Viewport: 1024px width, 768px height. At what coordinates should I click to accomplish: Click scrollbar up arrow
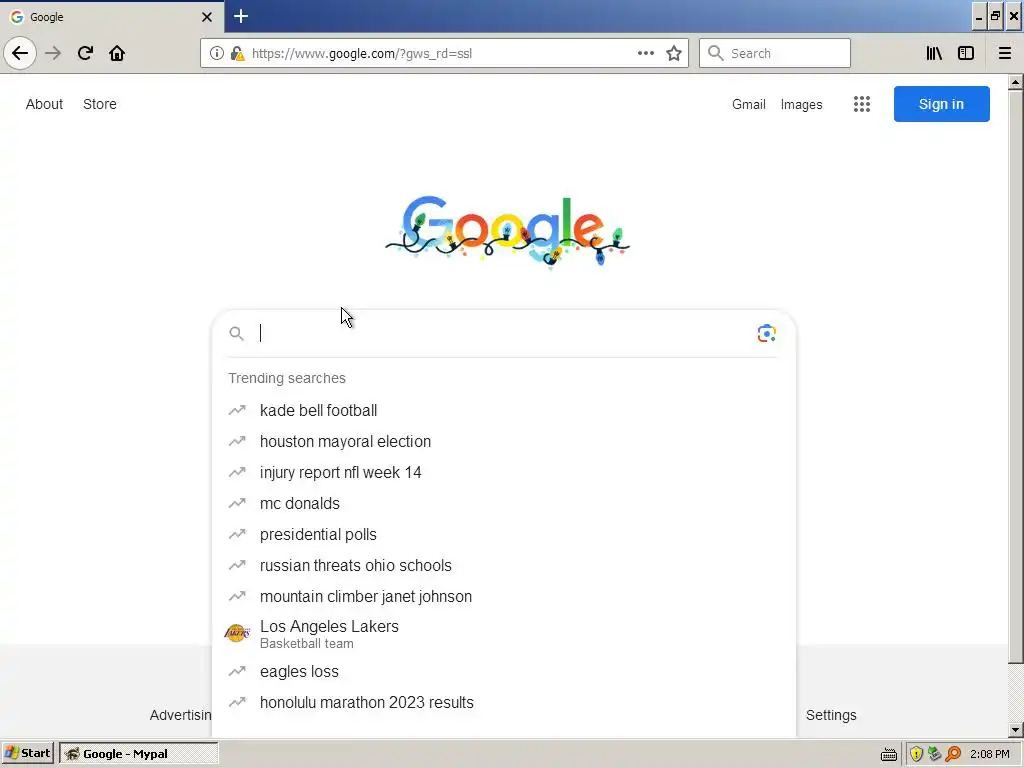(1016, 82)
